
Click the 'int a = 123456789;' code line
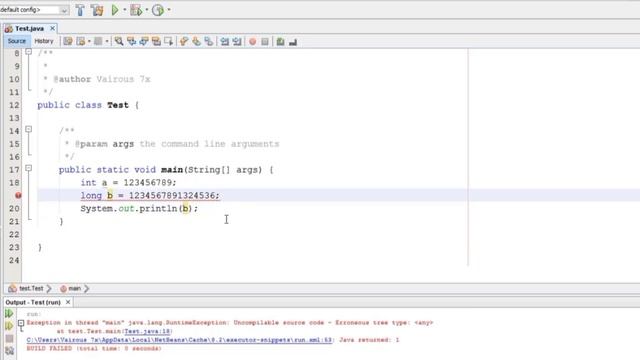pos(128,182)
